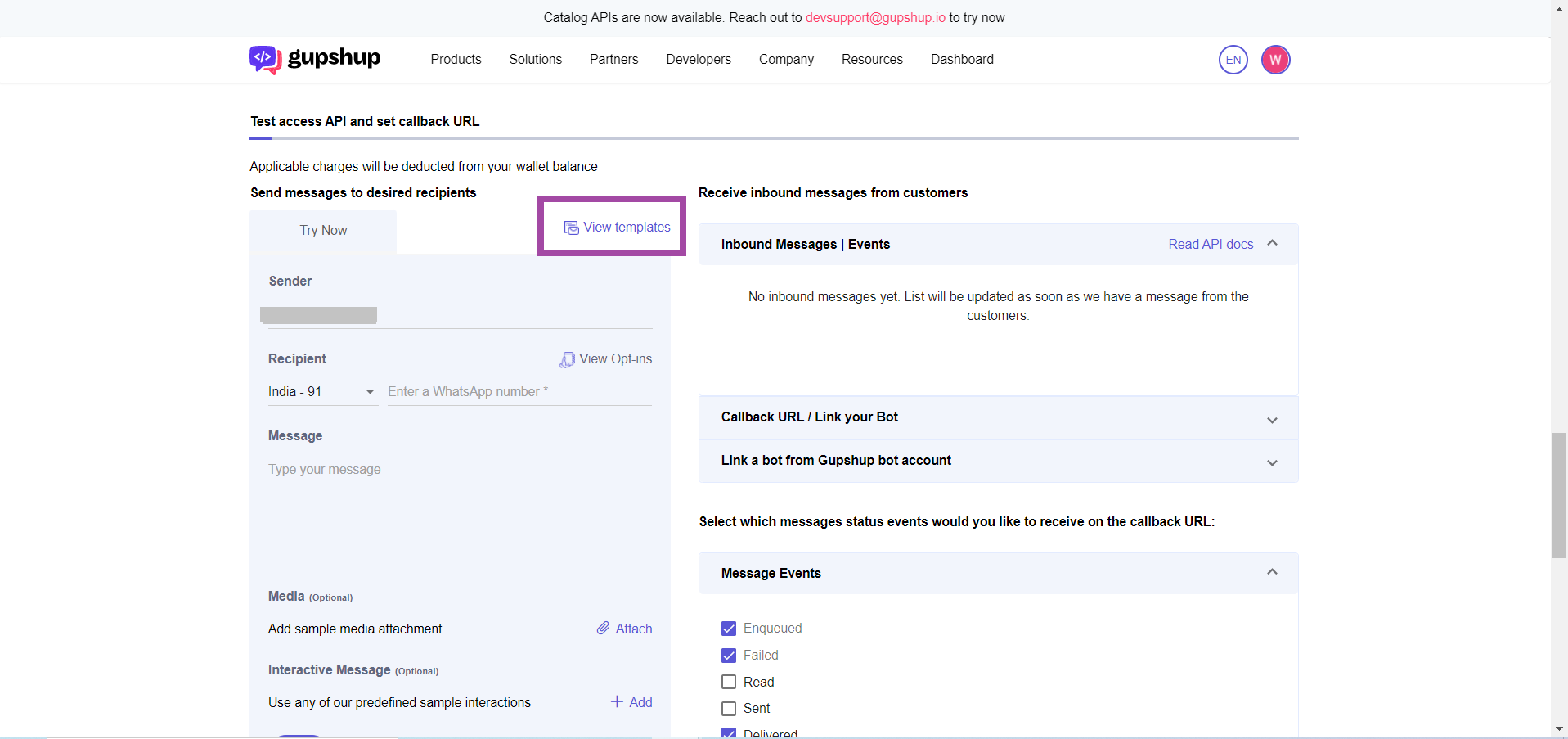Enable the Sent event checkbox
The image size is (1568, 739).
(729, 709)
